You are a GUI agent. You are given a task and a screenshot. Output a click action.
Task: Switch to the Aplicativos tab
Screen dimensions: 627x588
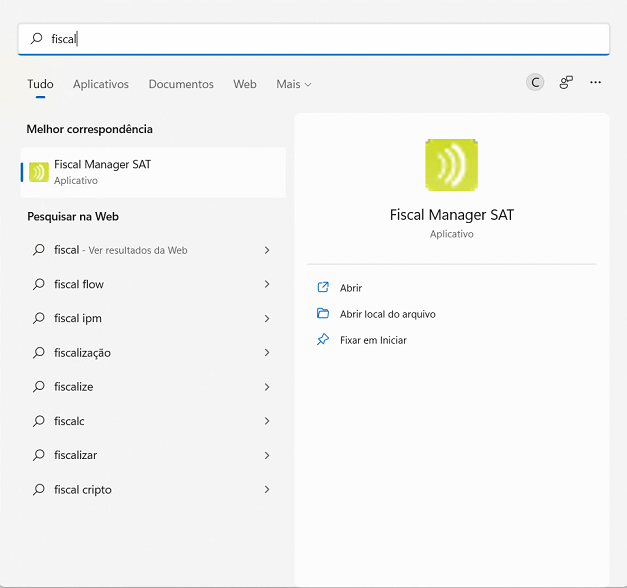[x=101, y=84]
